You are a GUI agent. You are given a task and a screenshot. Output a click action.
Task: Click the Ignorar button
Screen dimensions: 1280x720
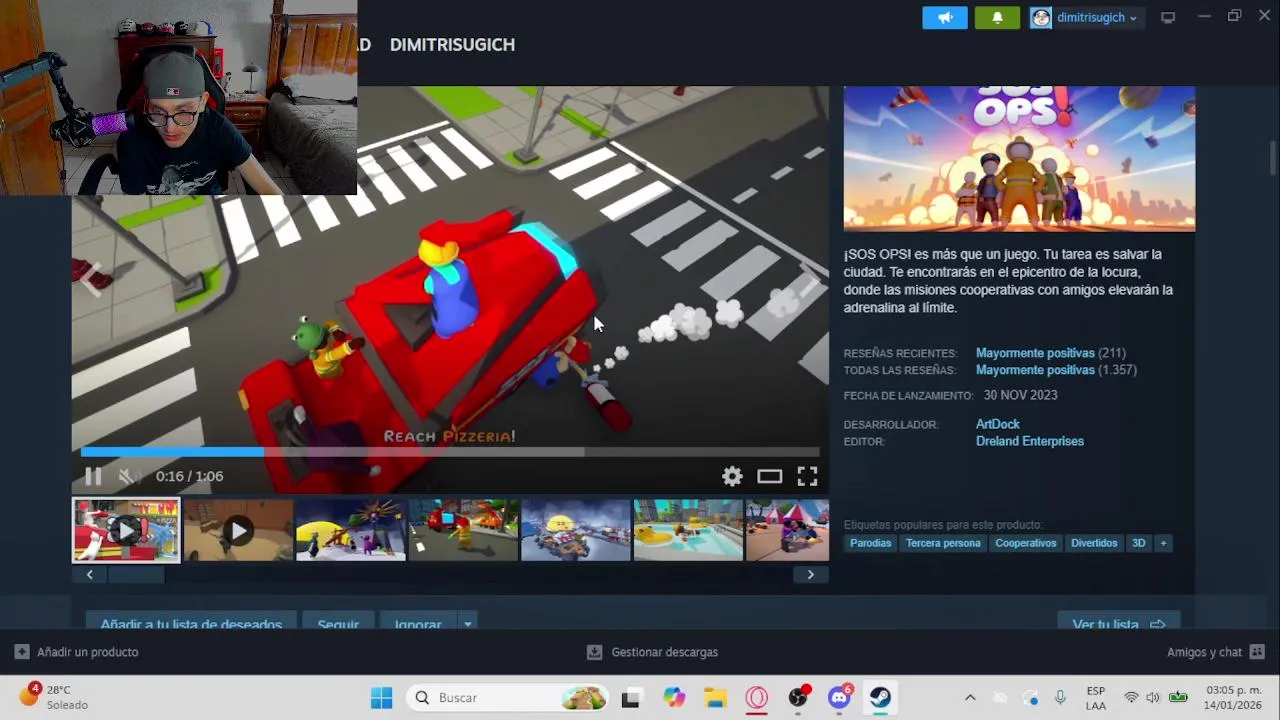pyautogui.click(x=418, y=622)
